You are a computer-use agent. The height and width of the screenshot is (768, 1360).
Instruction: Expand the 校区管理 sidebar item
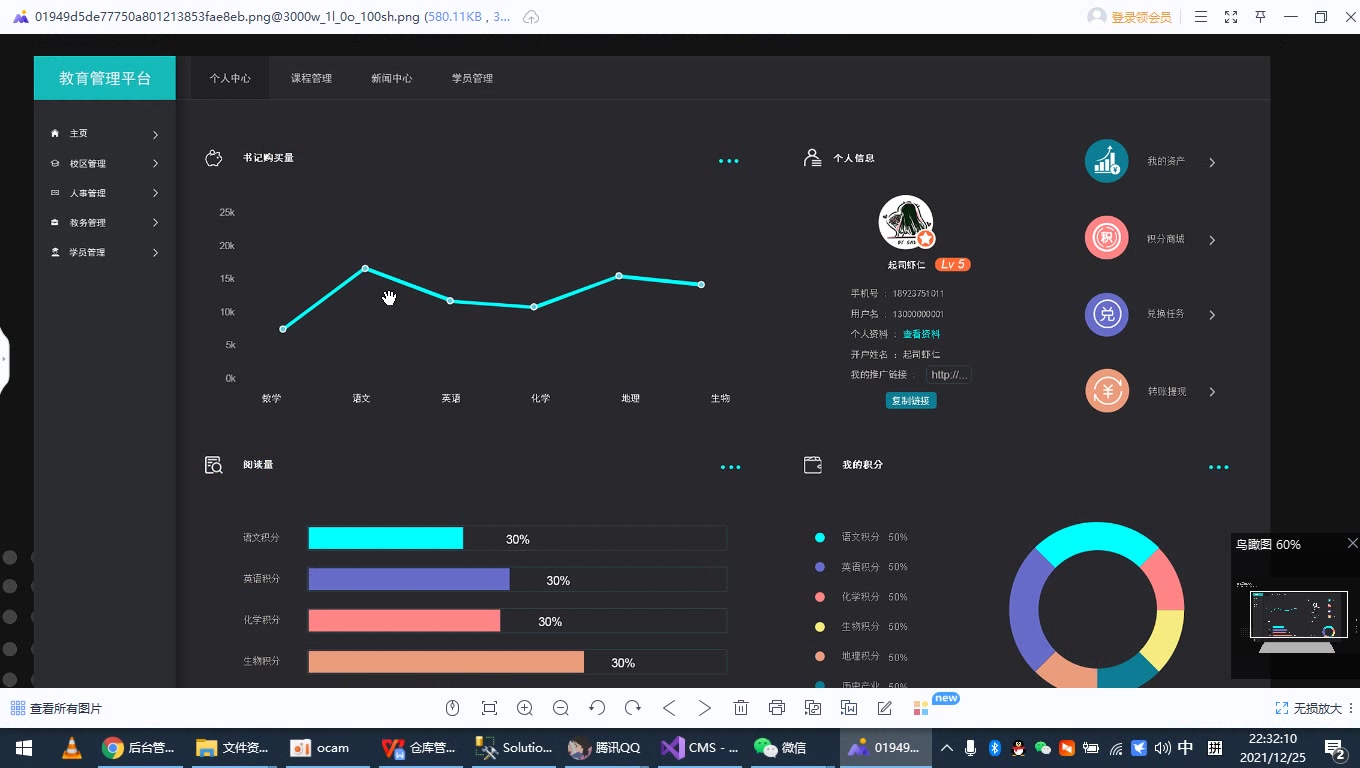tap(104, 163)
